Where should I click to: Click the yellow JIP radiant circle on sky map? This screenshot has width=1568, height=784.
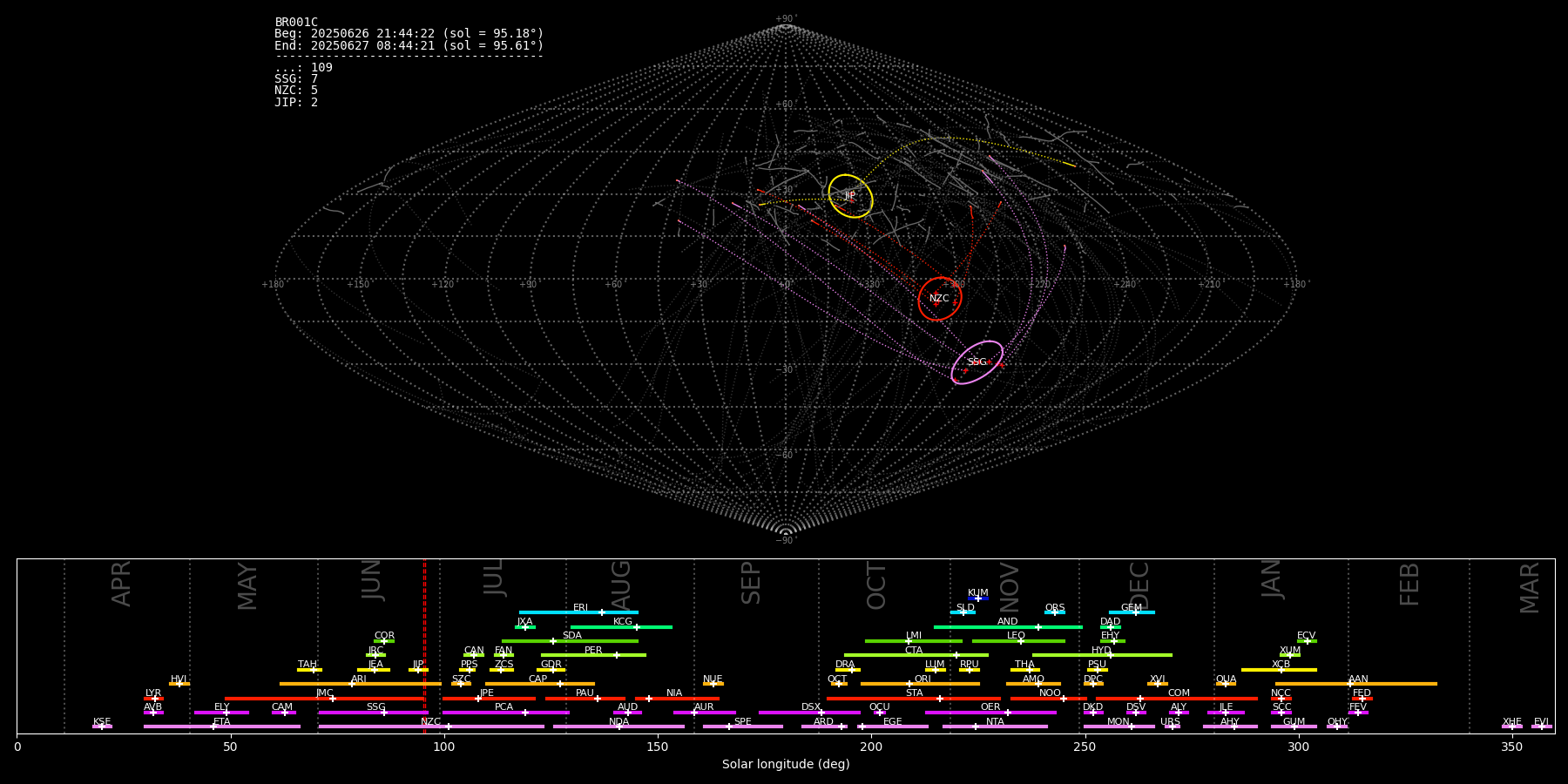pyautogui.click(x=850, y=196)
